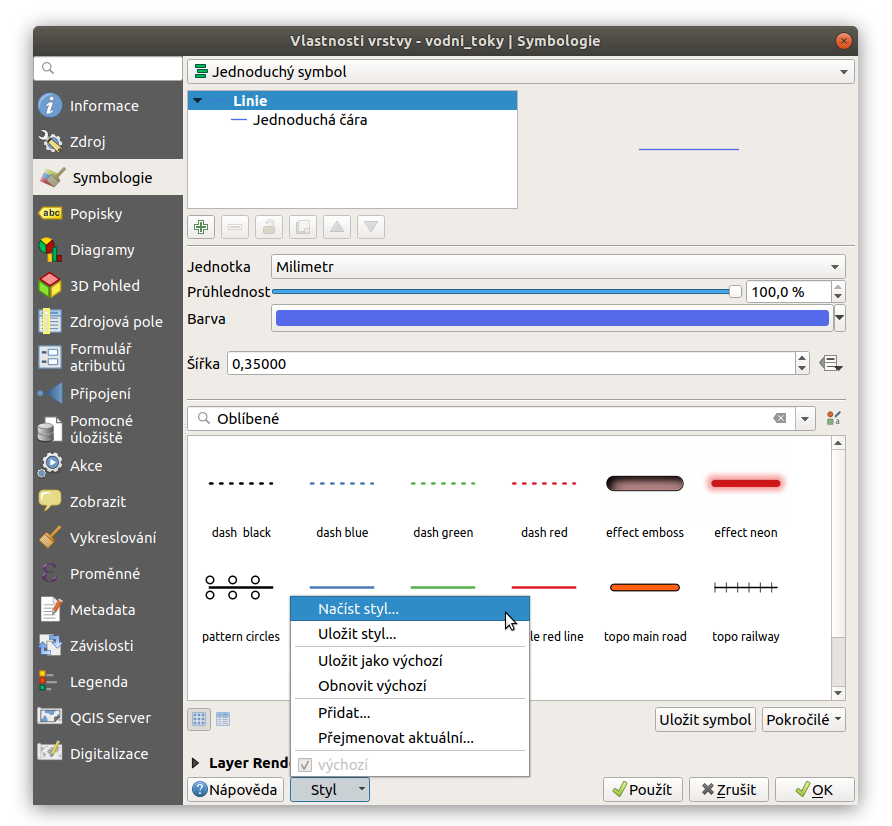Open the Akce section
Image resolution: width=892 pixels, height=826 pixels.
pyautogui.click(x=108, y=466)
